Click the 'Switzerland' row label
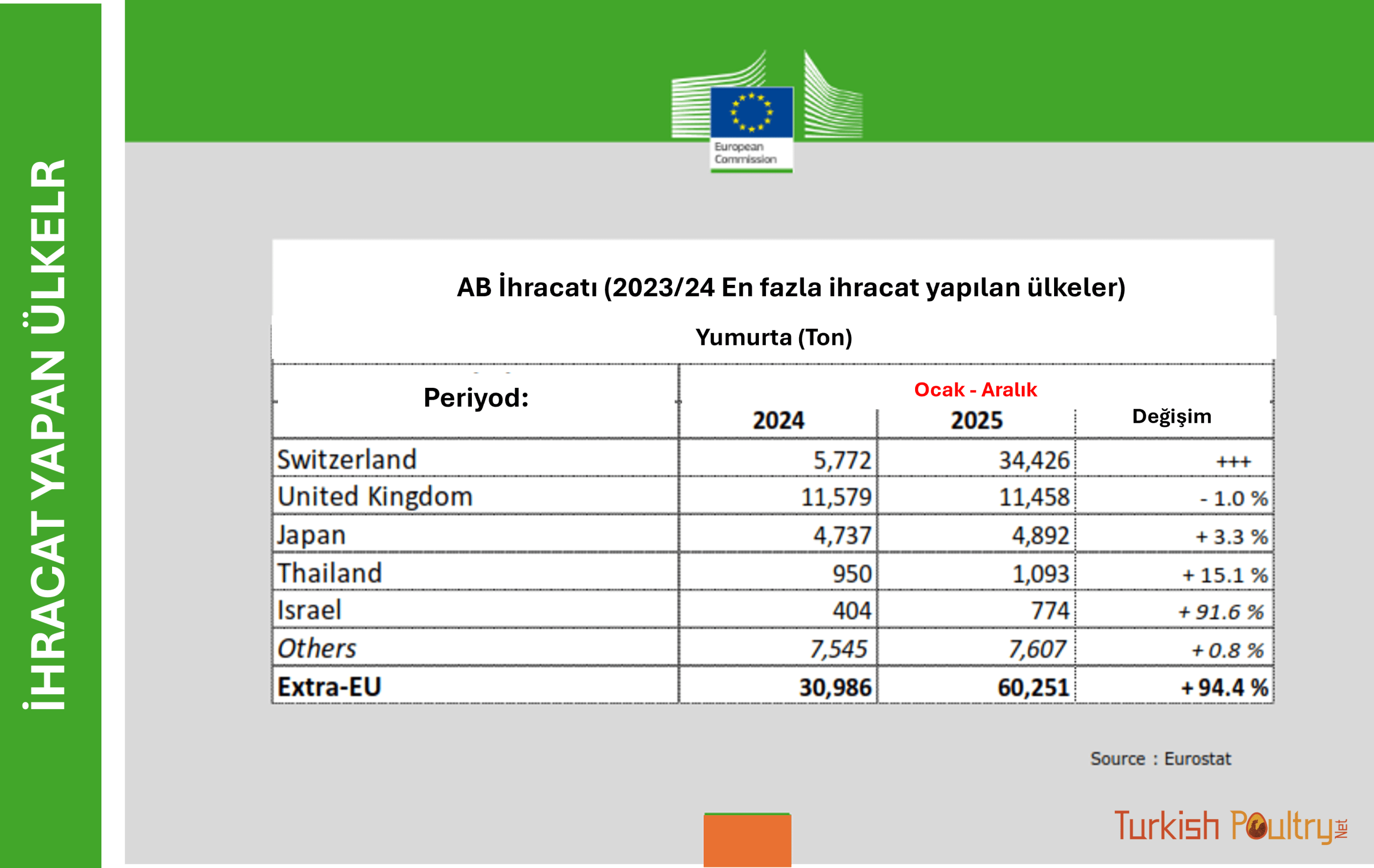This screenshot has width=1374, height=868. click(347, 459)
